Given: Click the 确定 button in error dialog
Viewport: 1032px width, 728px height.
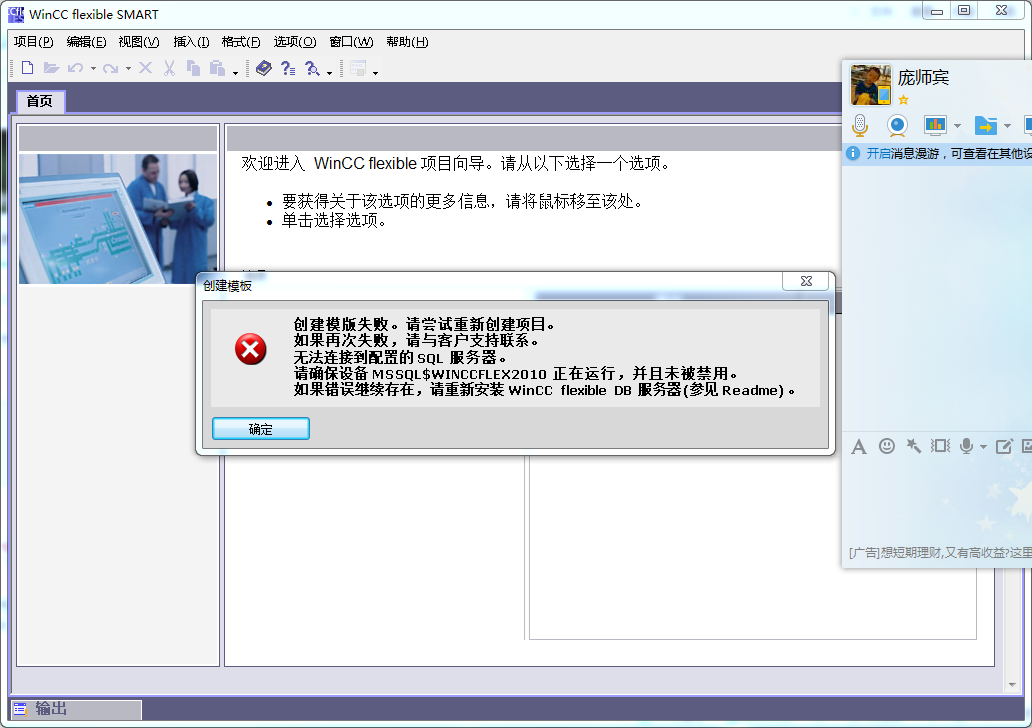Looking at the screenshot, I should (x=261, y=429).
